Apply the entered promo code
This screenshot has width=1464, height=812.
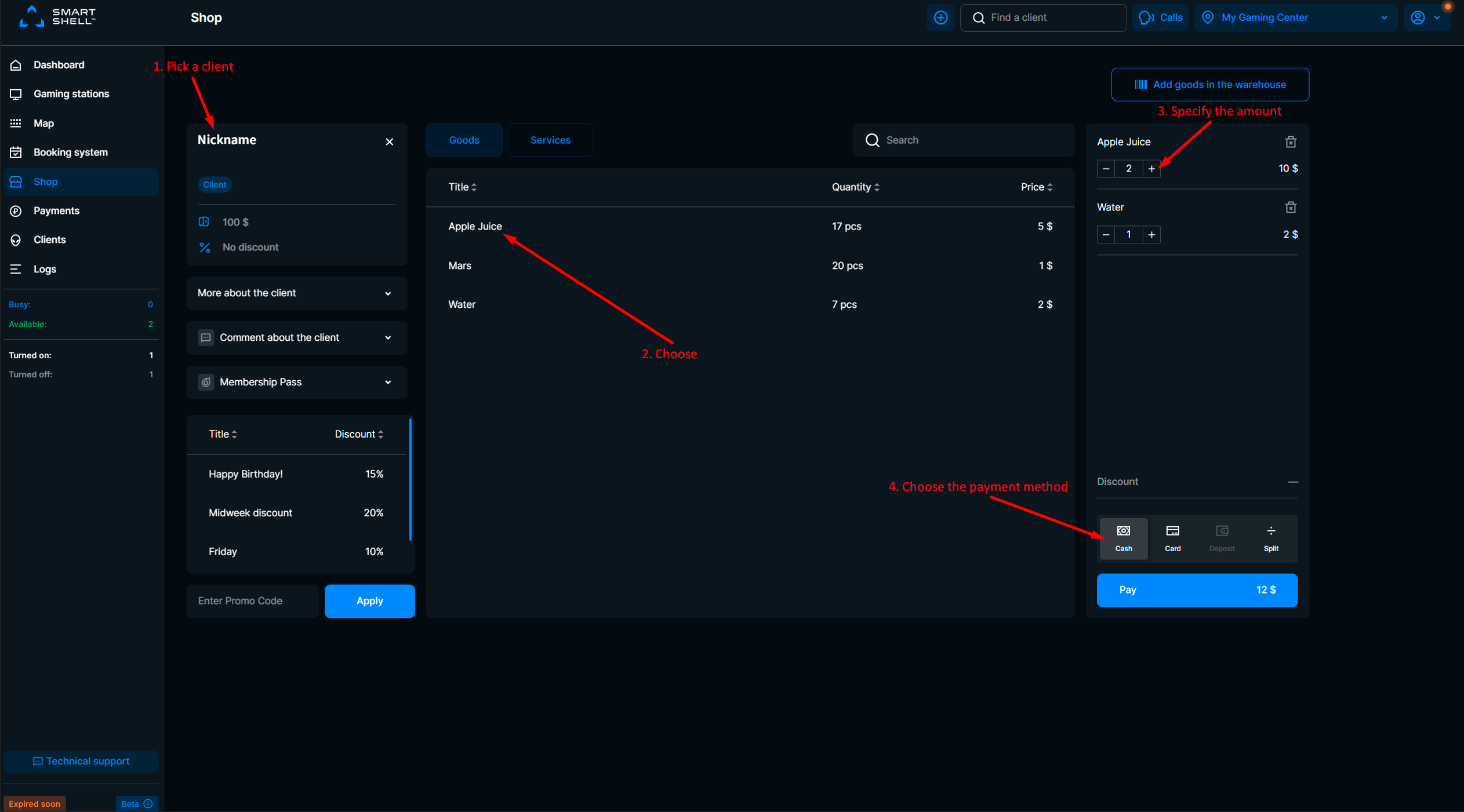click(369, 601)
